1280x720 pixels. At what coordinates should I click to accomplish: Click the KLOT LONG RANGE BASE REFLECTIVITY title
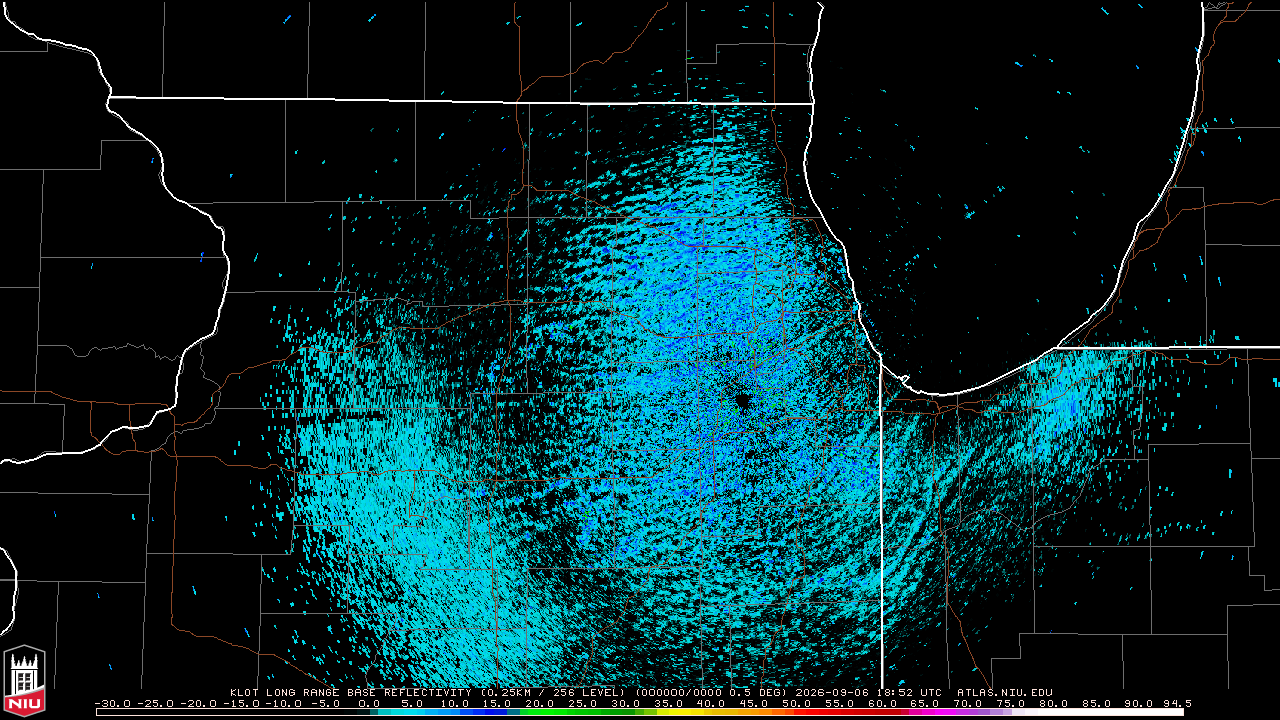(x=353, y=692)
